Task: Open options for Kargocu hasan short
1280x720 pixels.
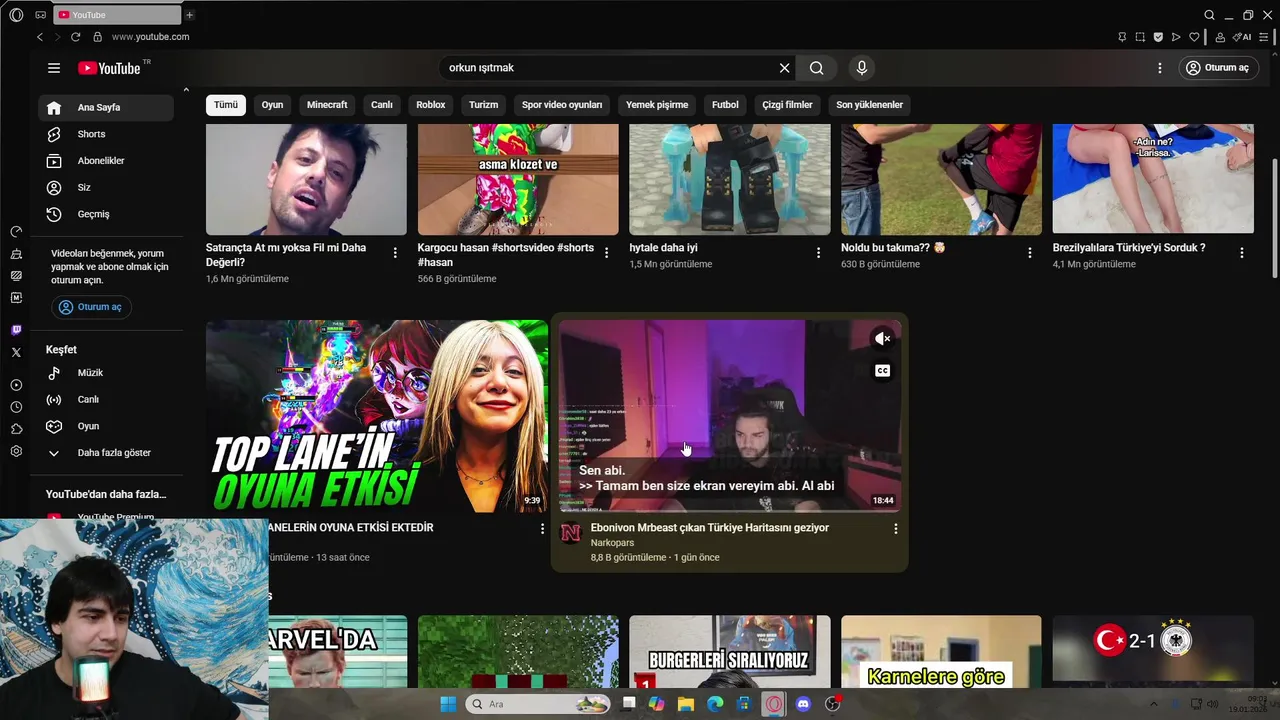Action: (x=606, y=253)
